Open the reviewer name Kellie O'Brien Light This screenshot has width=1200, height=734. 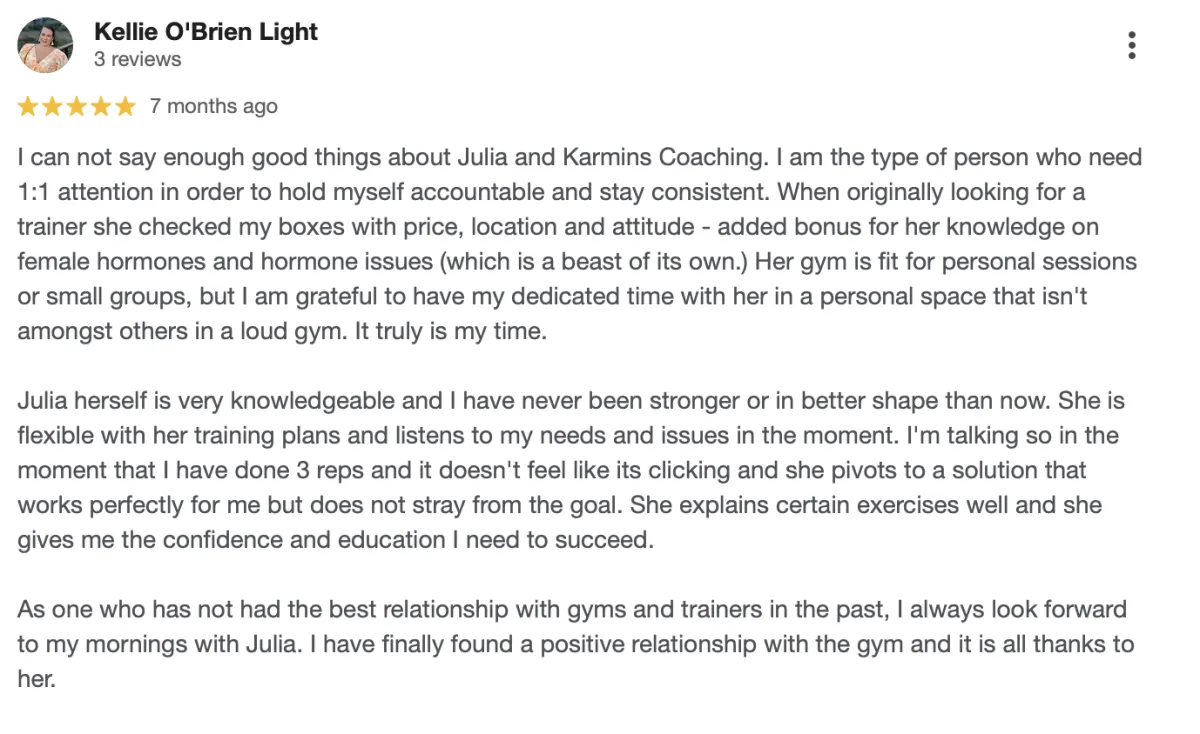click(206, 31)
